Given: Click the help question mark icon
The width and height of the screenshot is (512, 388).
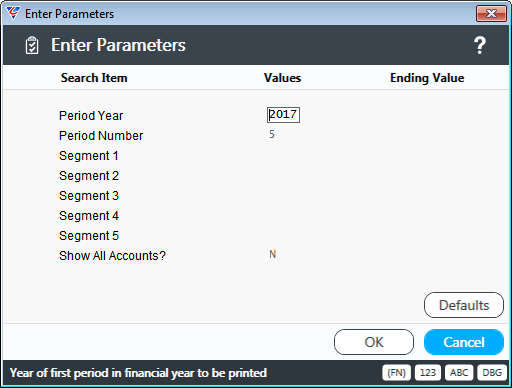Looking at the screenshot, I should (x=480, y=45).
